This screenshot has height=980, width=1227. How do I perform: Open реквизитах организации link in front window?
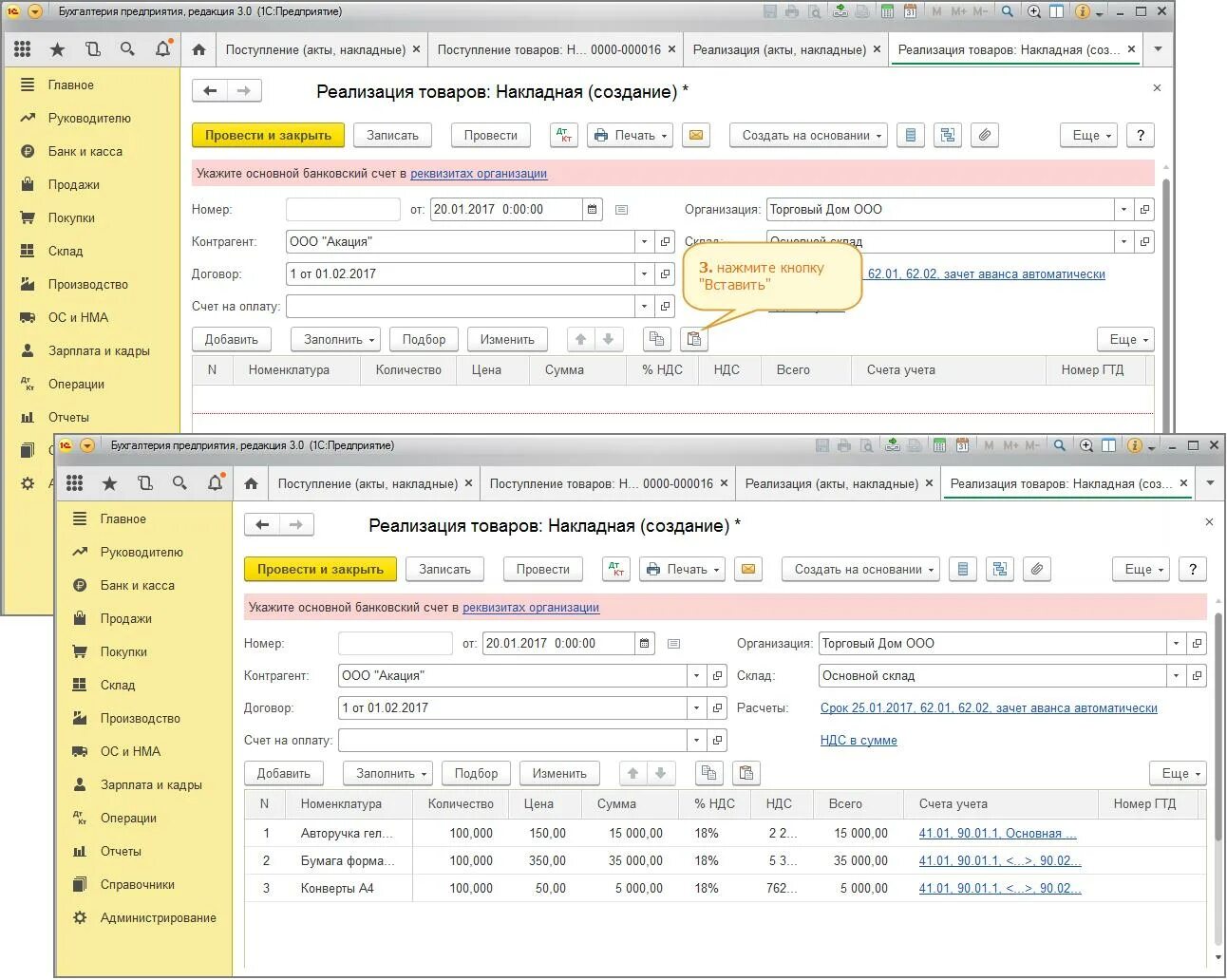click(x=531, y=607)
